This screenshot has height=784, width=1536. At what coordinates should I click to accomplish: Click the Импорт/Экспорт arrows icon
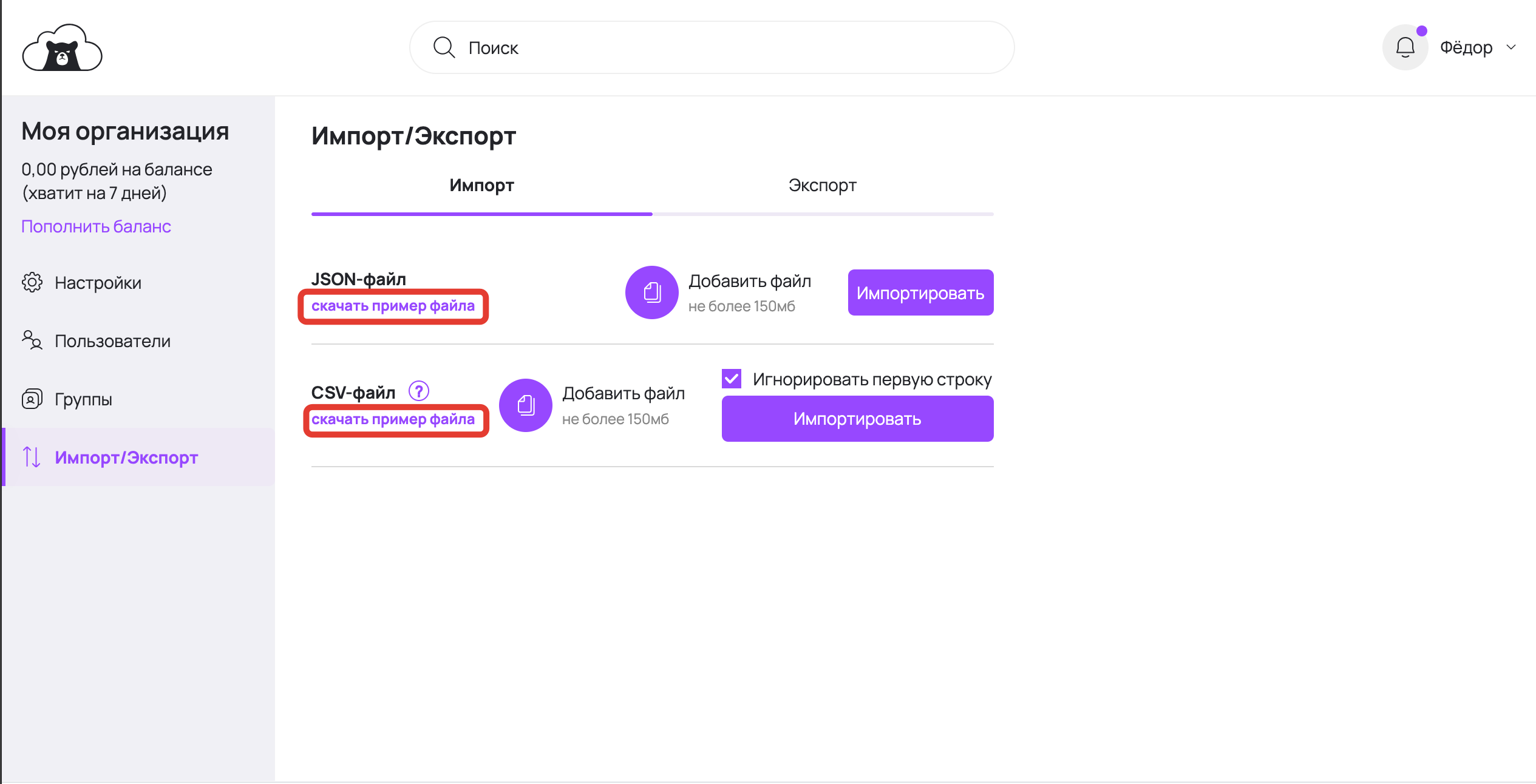coord(32,457)
